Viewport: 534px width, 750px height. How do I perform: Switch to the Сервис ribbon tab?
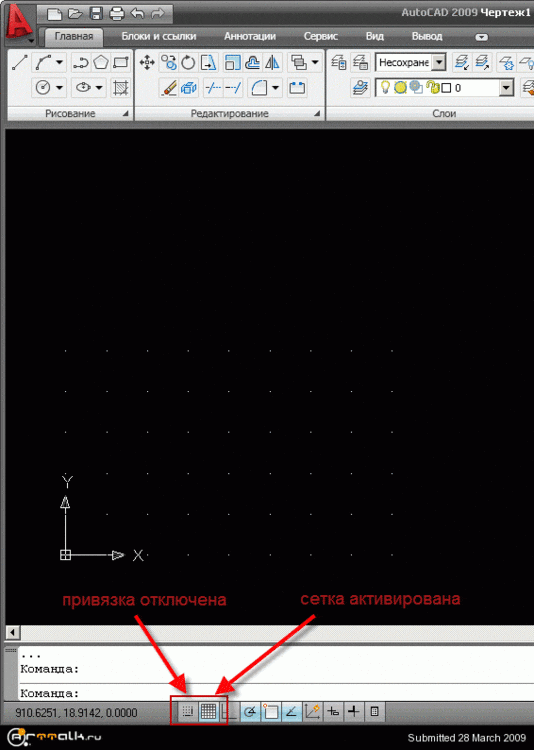[x=321, y=36]
